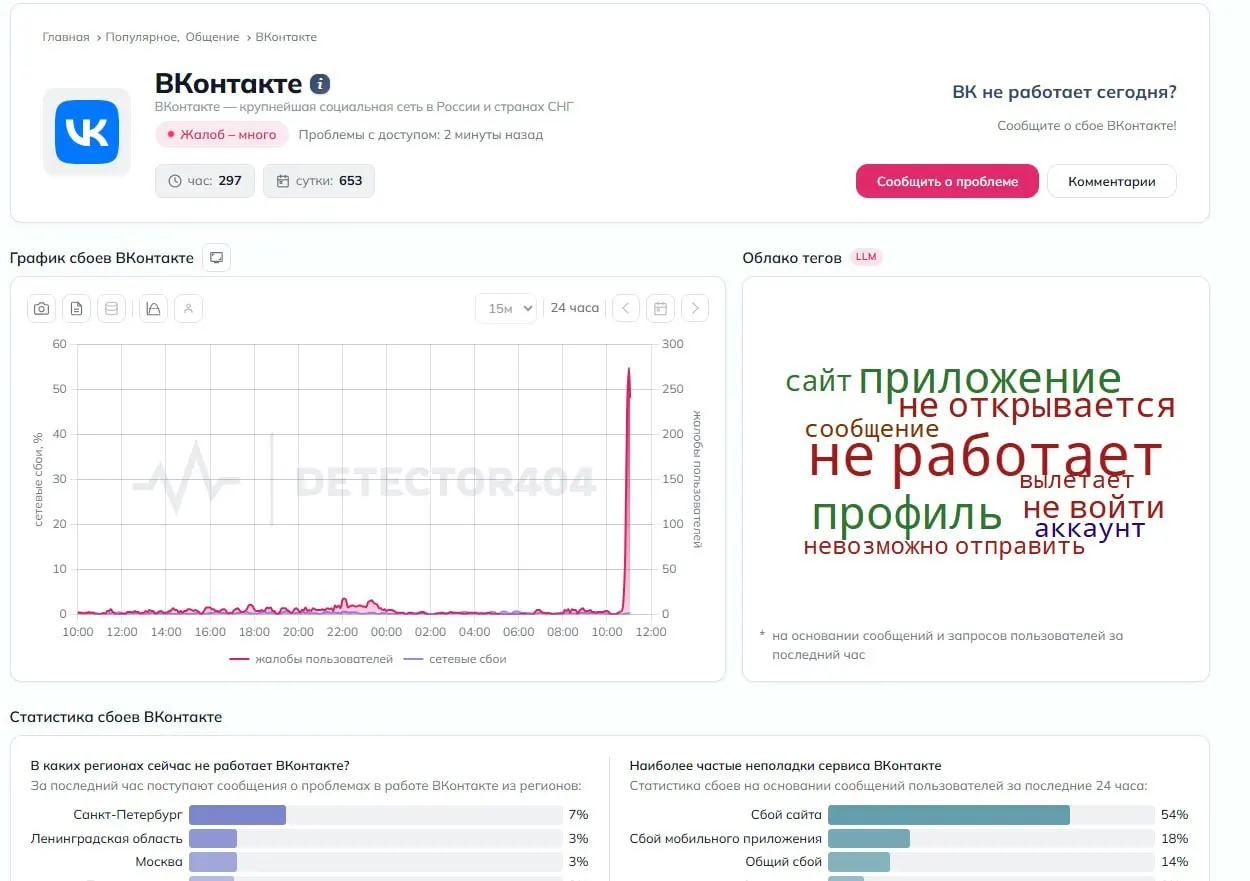Open the Общение breadcrumb link
1250x881 pixels.
(212, 37)
